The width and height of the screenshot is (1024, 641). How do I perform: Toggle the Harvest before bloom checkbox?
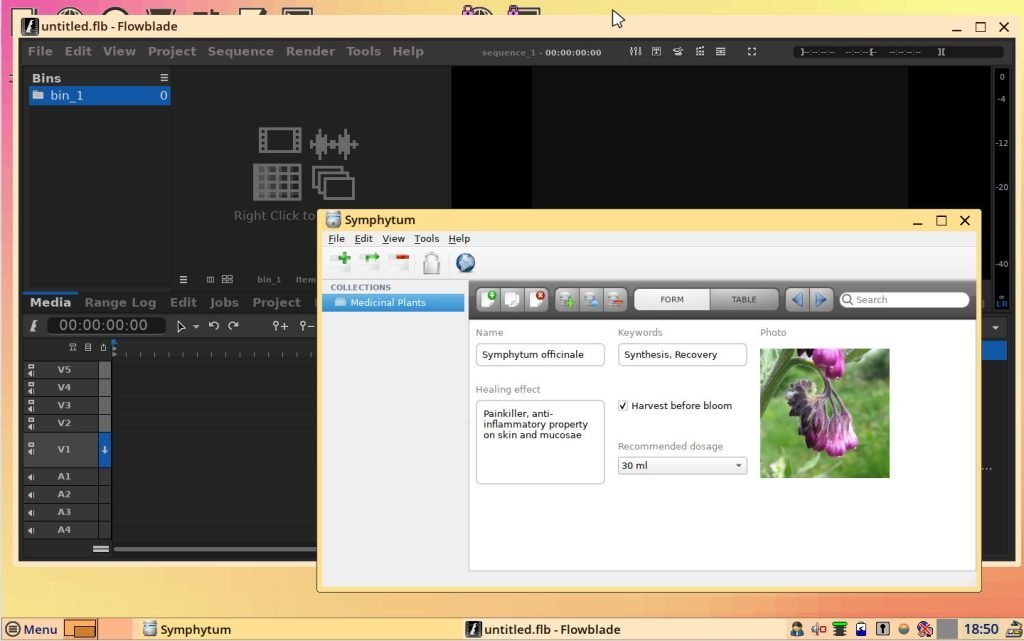coord(622,405)
